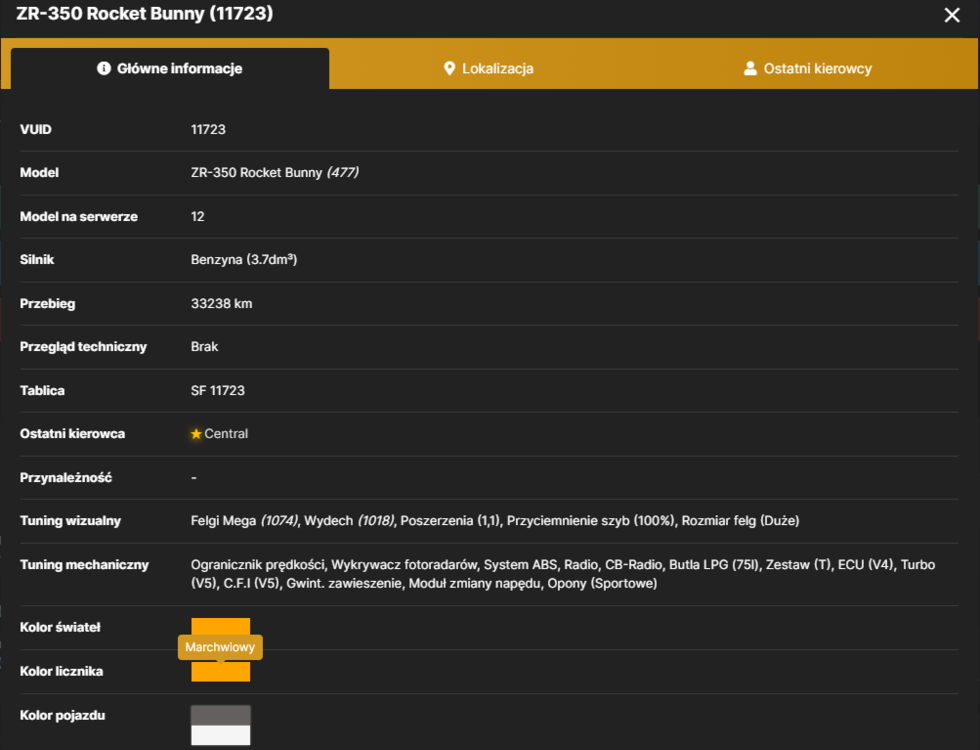Viewport: 980px width, 750px height.
Task: Select the plate number SF 11723
Action: pyautogui.click(x=218, y=391)
